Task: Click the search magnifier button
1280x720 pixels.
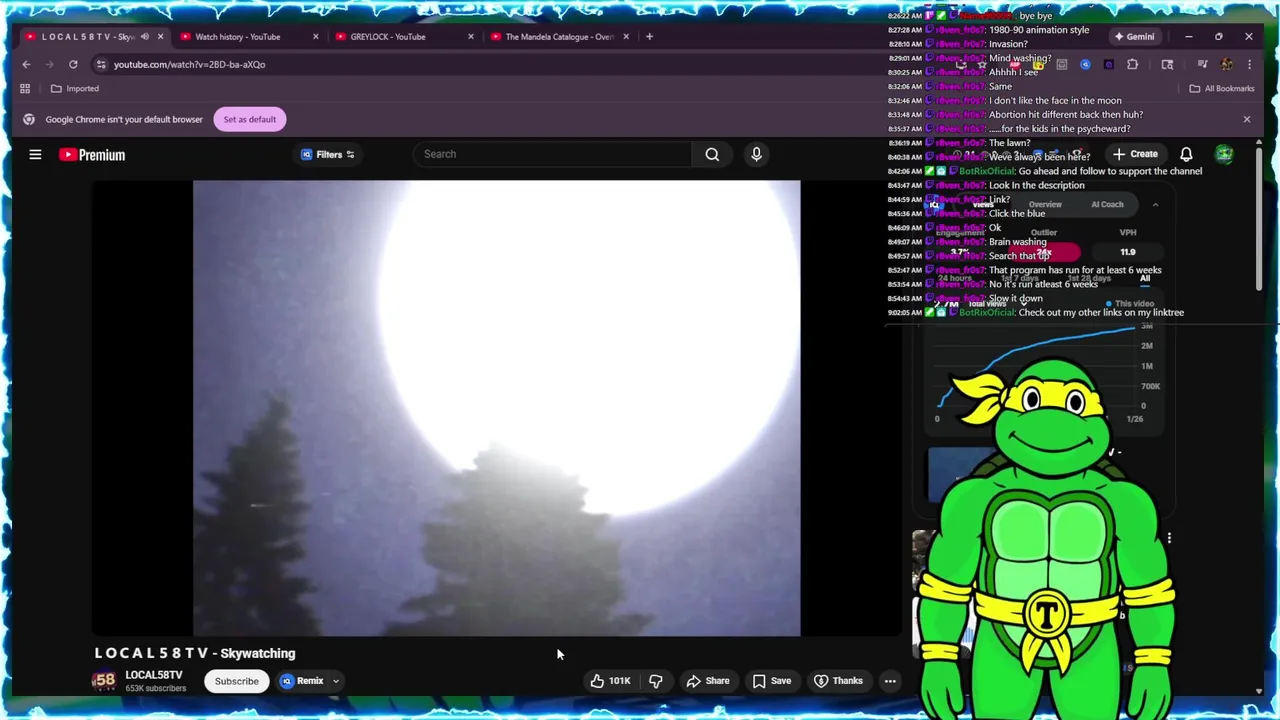Action: (x=712, y=154)
